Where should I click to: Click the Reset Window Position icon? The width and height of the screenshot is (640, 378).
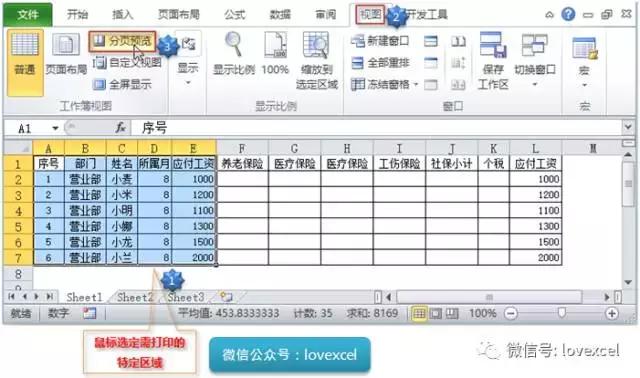click(x=458, y=85)
